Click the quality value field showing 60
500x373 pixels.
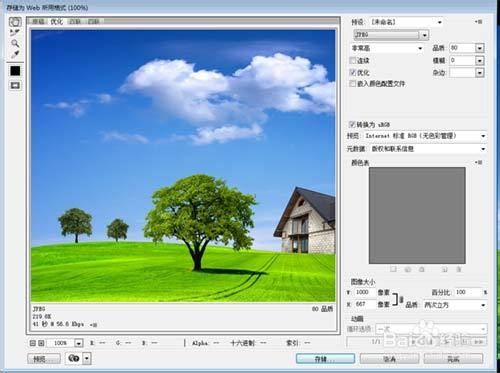pyautogui.click(x=462, y=48)
